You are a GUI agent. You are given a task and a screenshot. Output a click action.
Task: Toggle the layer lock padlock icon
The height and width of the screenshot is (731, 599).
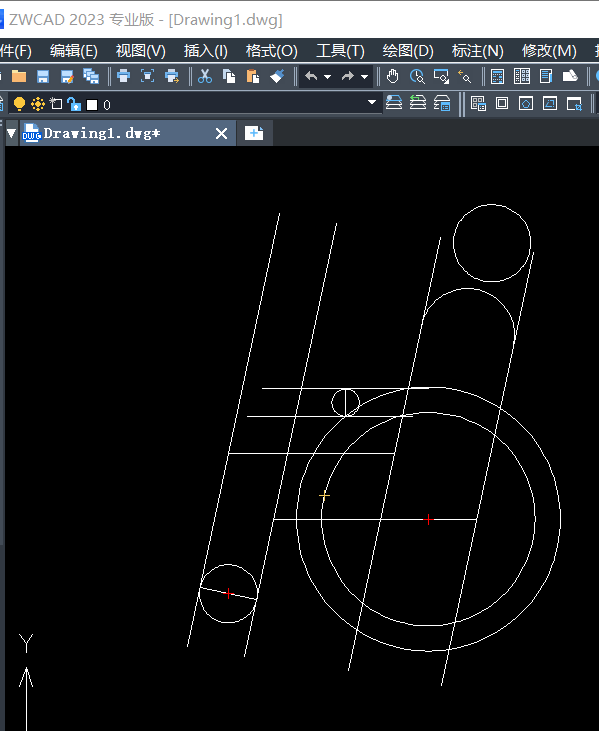pyautogui.click(x=74, y=104)
